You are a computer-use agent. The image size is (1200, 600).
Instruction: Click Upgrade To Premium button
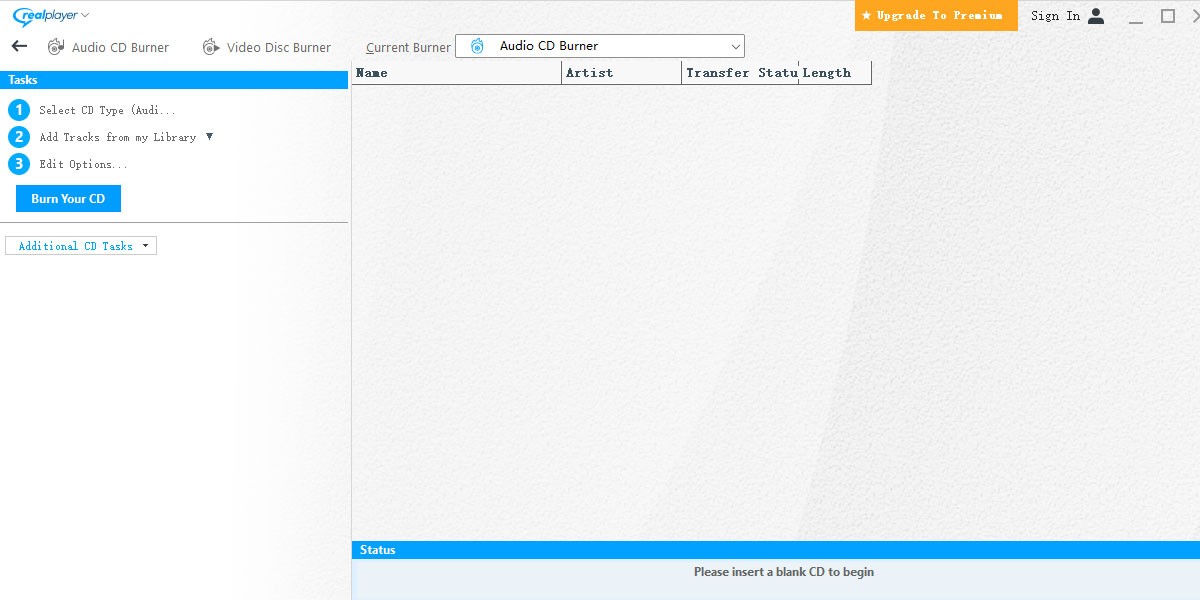coord(936,15)
